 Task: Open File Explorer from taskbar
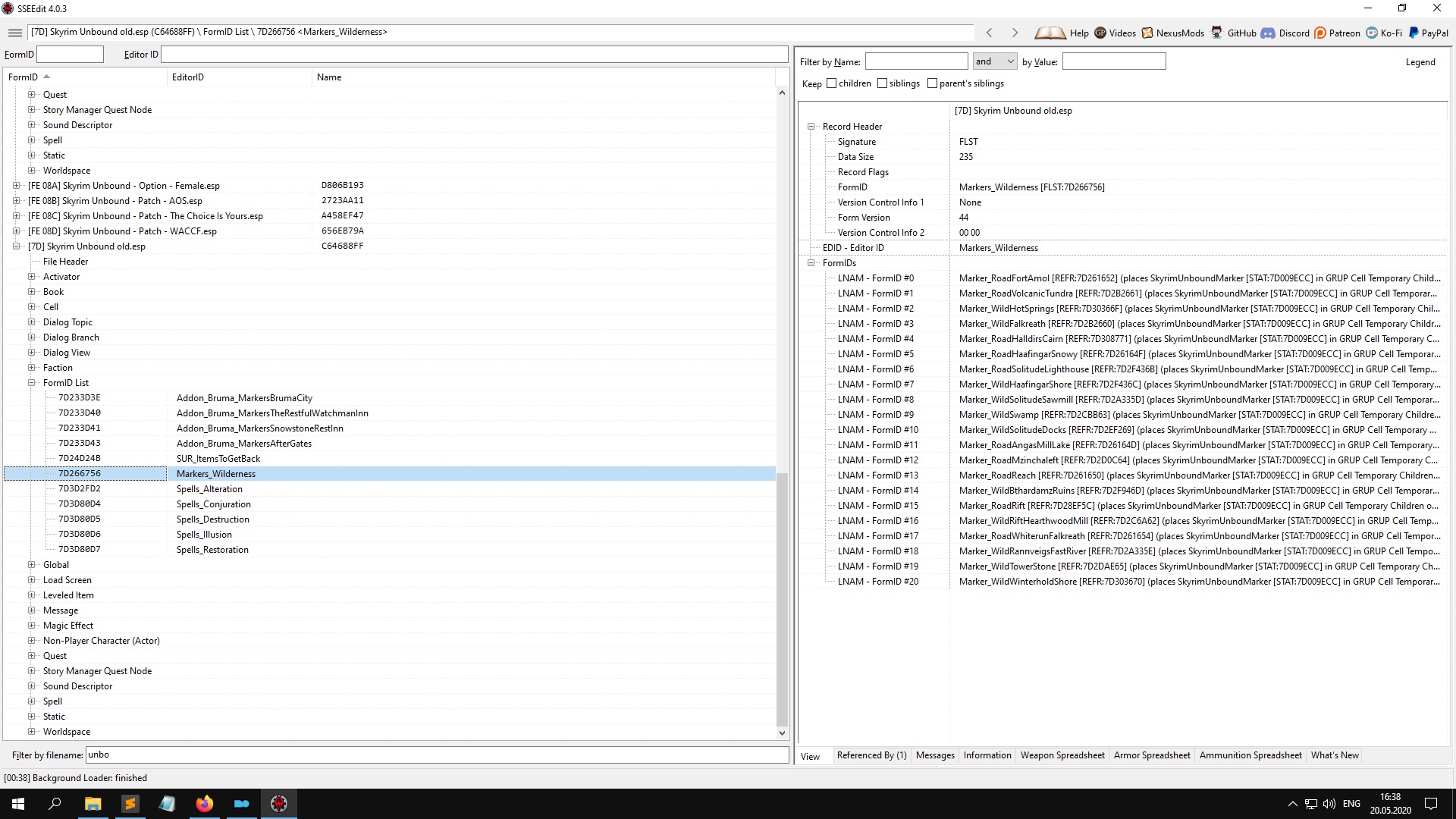[x=93, y=804]
